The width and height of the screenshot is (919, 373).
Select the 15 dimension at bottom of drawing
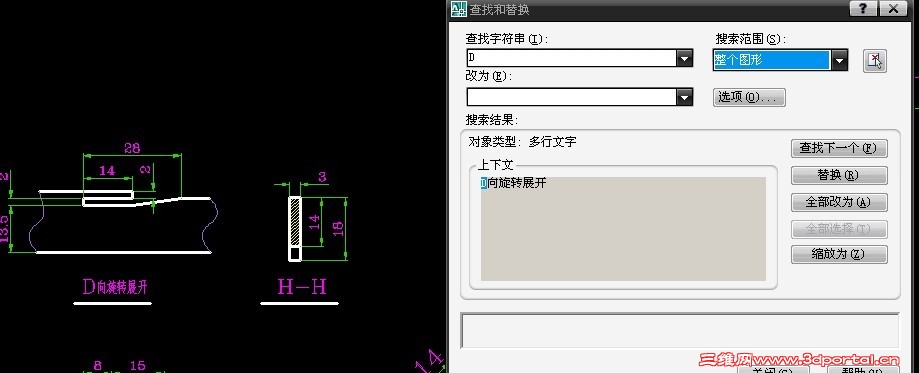coord(137,366)
